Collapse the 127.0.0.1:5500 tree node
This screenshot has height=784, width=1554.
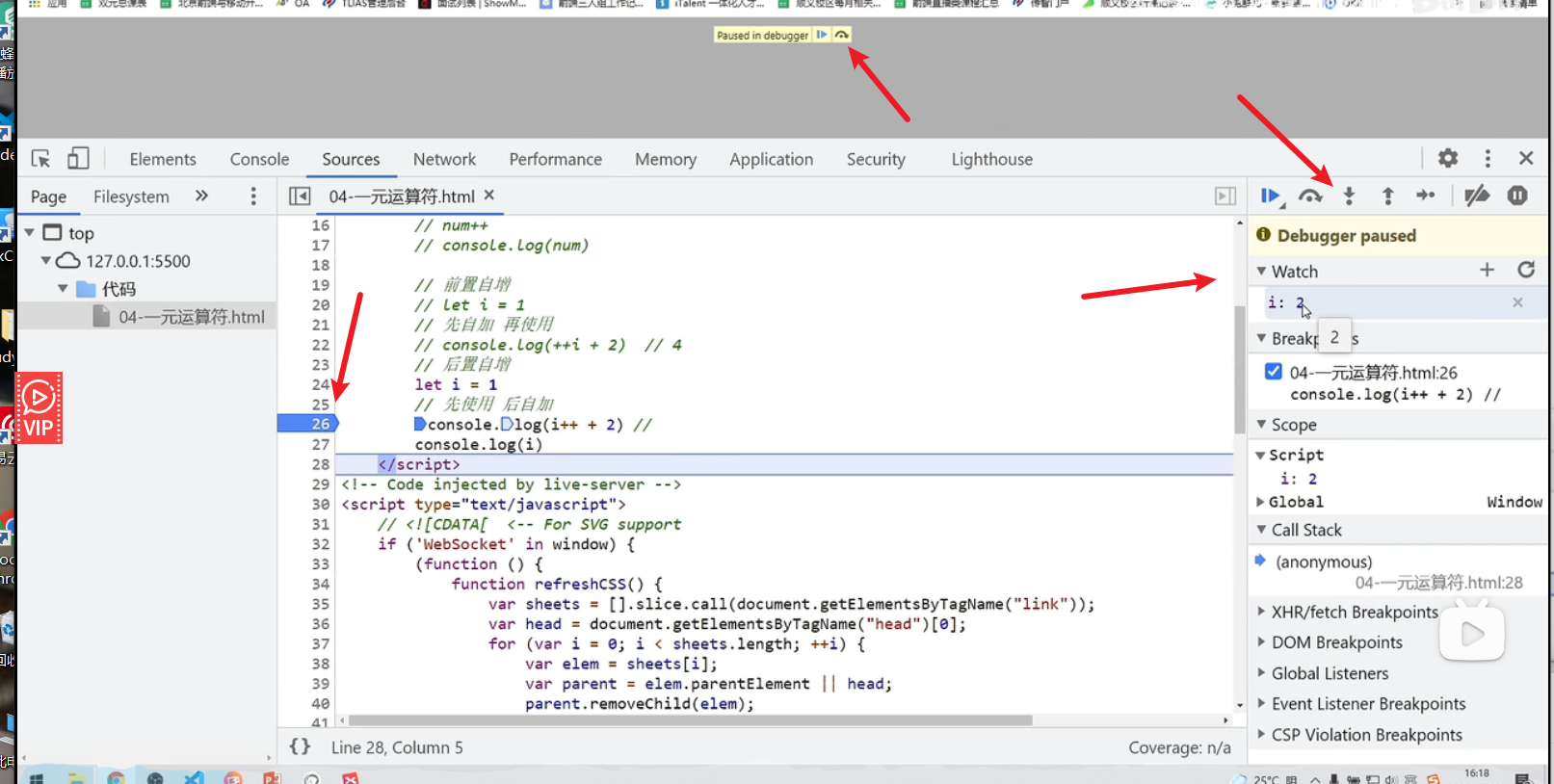45,261
